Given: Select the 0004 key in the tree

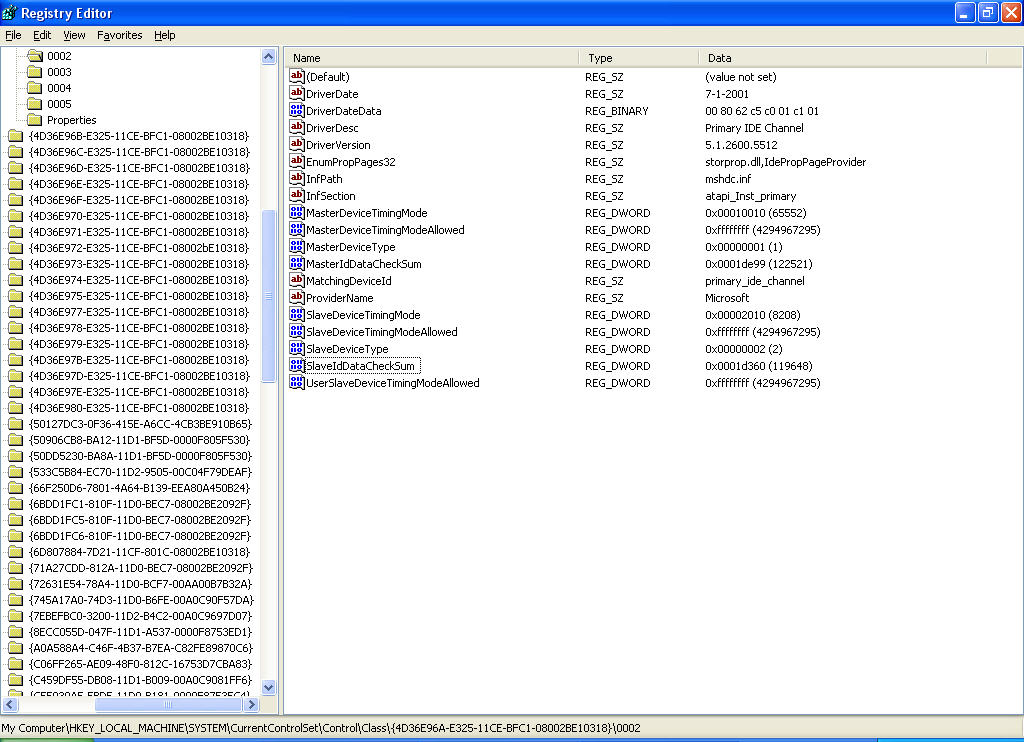Looking at the screenshot, I should [59, 88].
